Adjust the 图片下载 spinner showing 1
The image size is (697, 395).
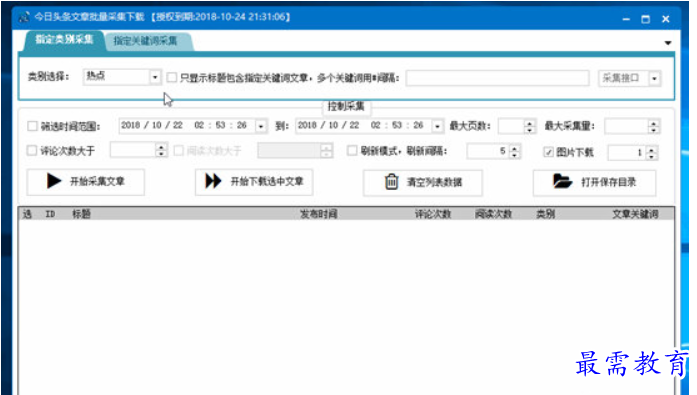[x=652, y=153]
